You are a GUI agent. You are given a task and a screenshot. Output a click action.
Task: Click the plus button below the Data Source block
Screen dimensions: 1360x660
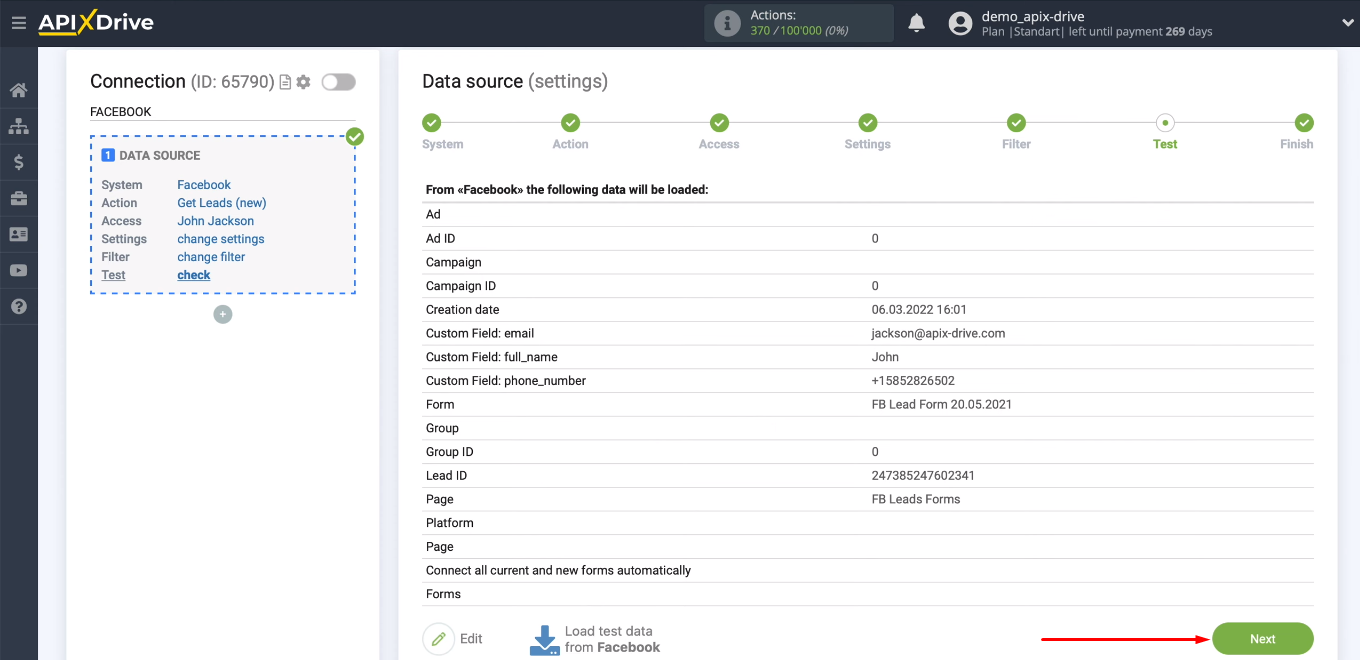point(222,314)
